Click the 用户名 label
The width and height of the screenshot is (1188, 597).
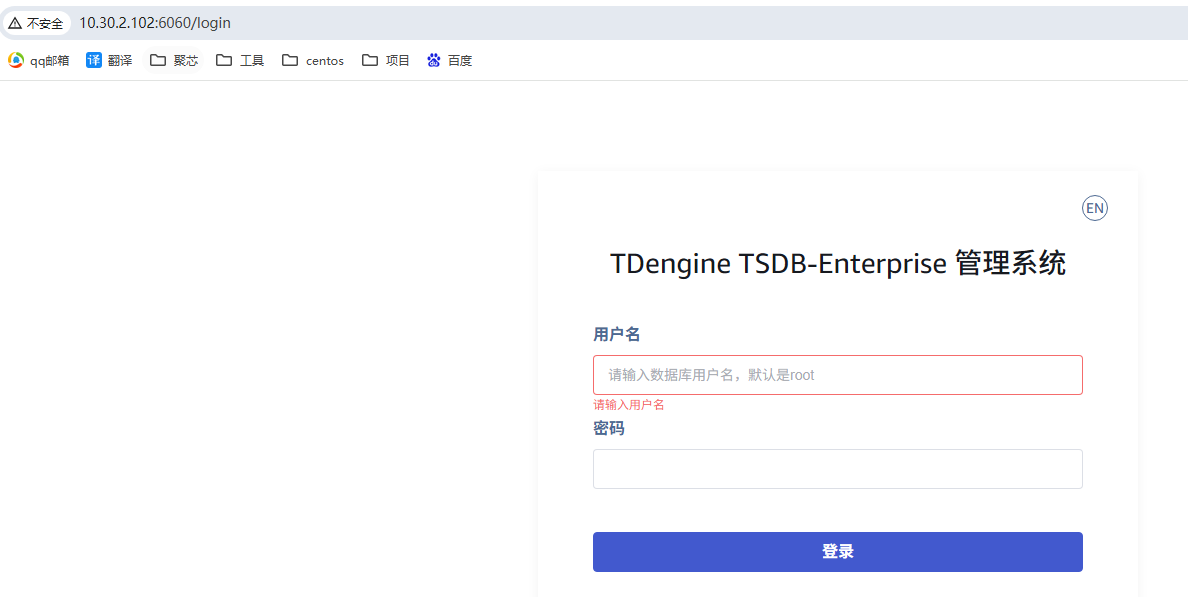[617, 334]
